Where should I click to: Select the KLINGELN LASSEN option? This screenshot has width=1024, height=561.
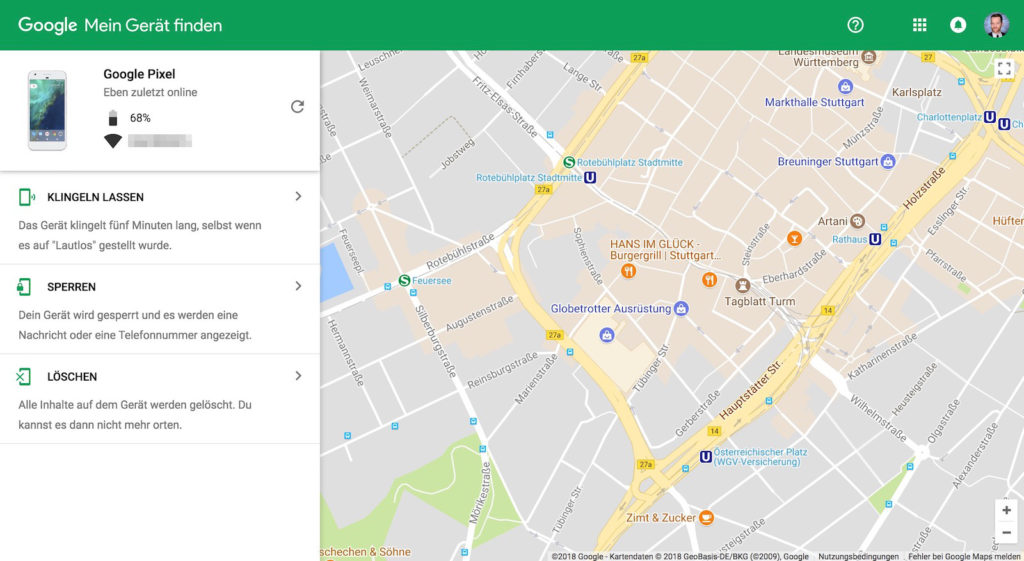tap(160, 219)
